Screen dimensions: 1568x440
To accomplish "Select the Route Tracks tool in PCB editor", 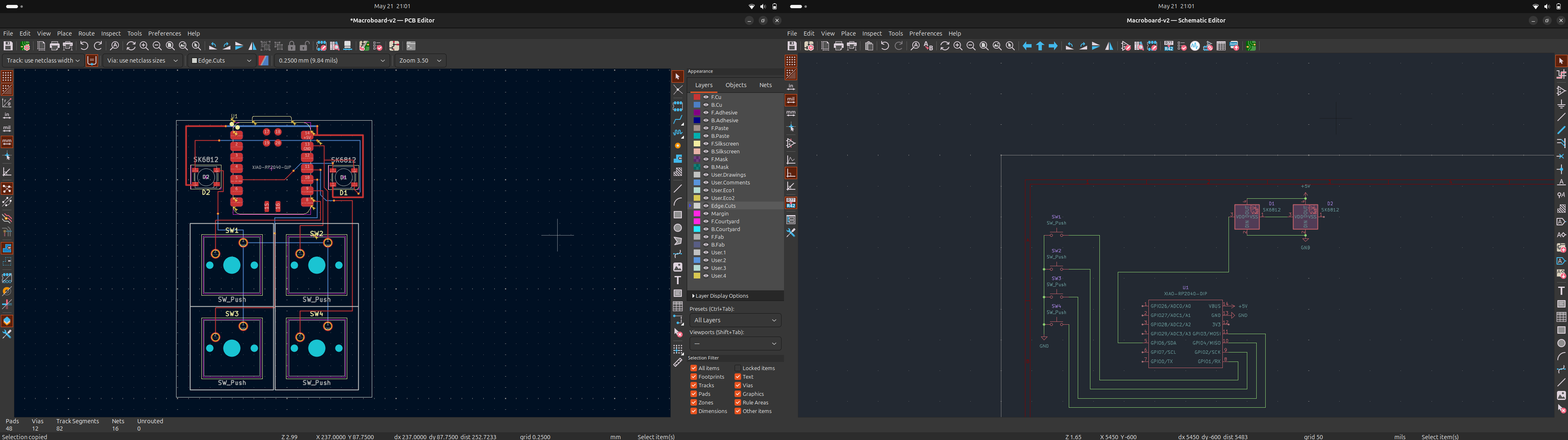I will click(x=677, y=120).
